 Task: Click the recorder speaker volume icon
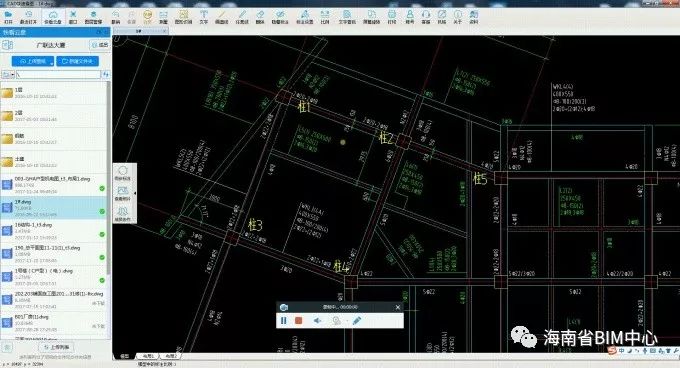(x=318, y=321)
